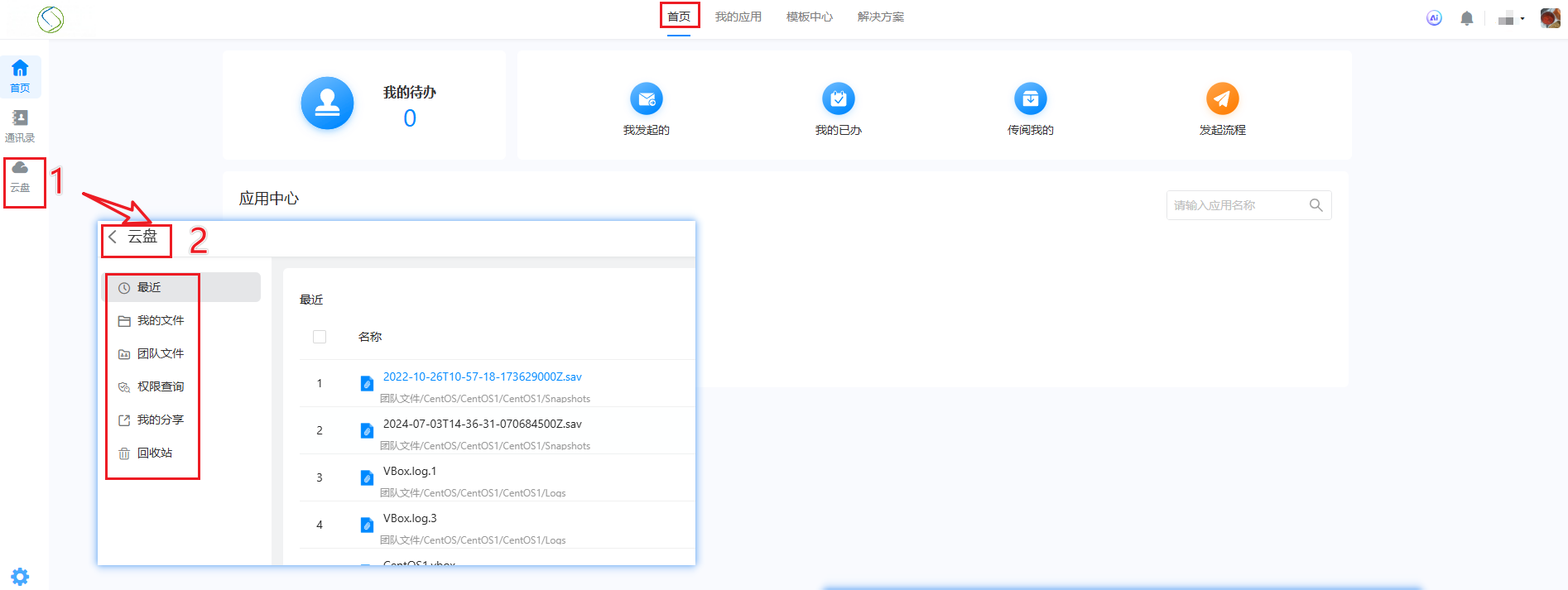Select 我的文件 in cloud drive menu
This screenshot has height=590, width=1568.
point(161,320)
